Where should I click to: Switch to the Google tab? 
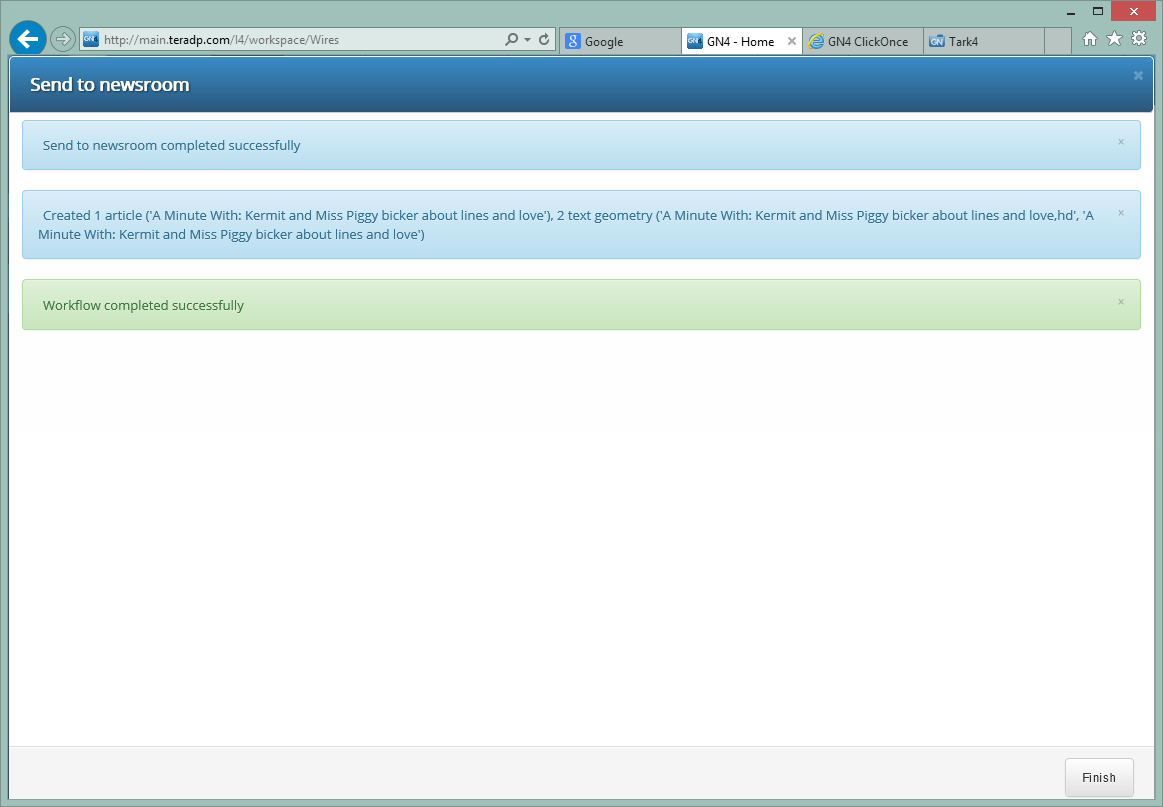620,42
